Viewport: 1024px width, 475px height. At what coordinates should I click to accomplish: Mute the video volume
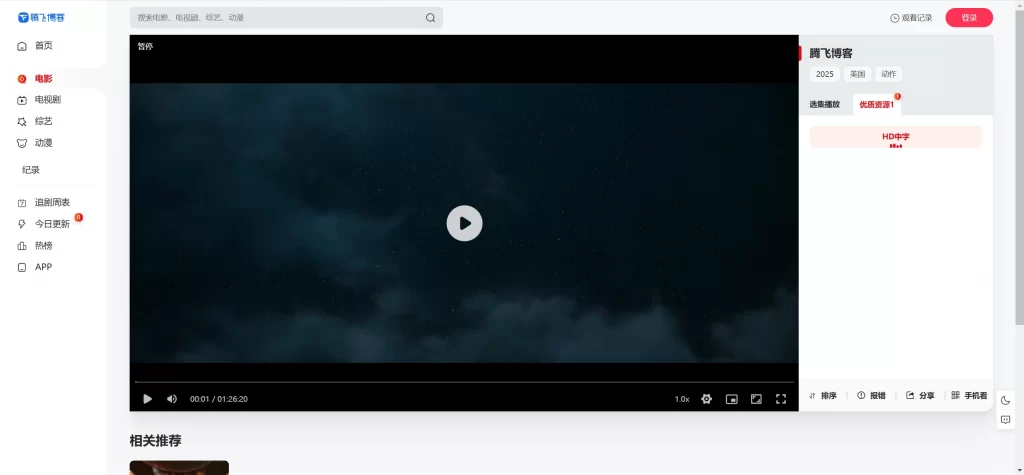coord(172,399)
